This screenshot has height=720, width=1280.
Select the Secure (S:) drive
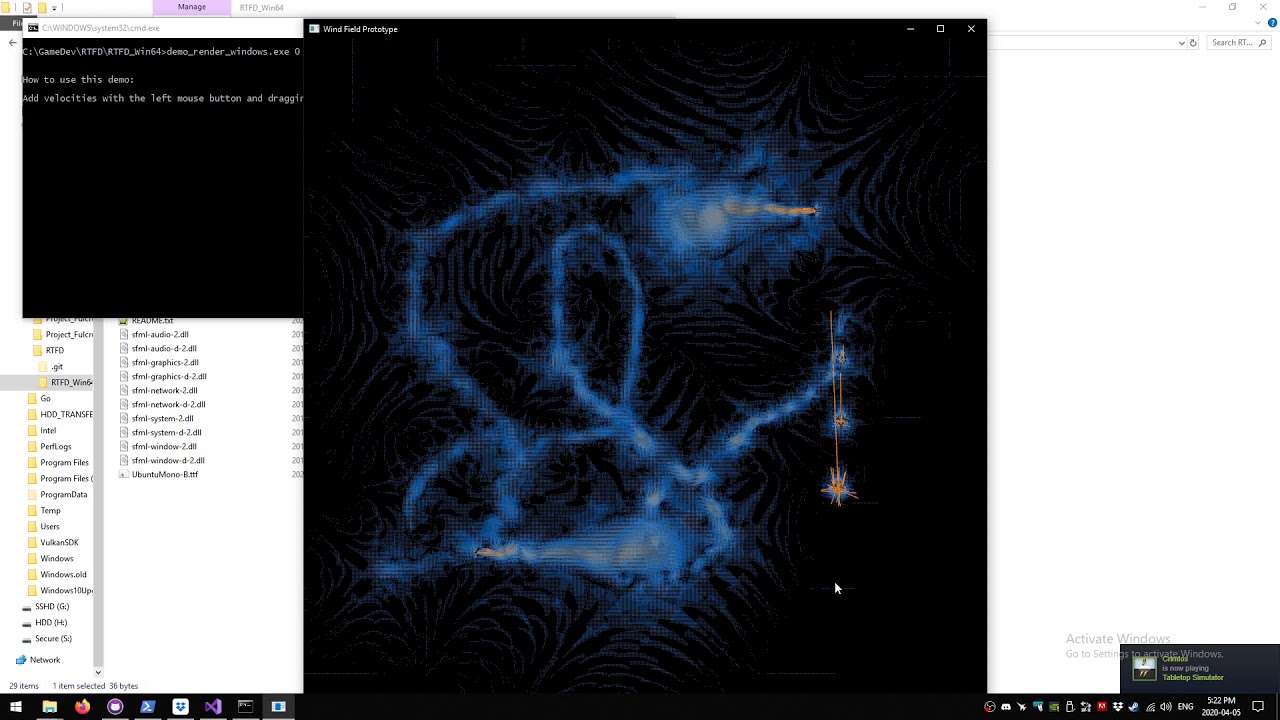(47, 639)
